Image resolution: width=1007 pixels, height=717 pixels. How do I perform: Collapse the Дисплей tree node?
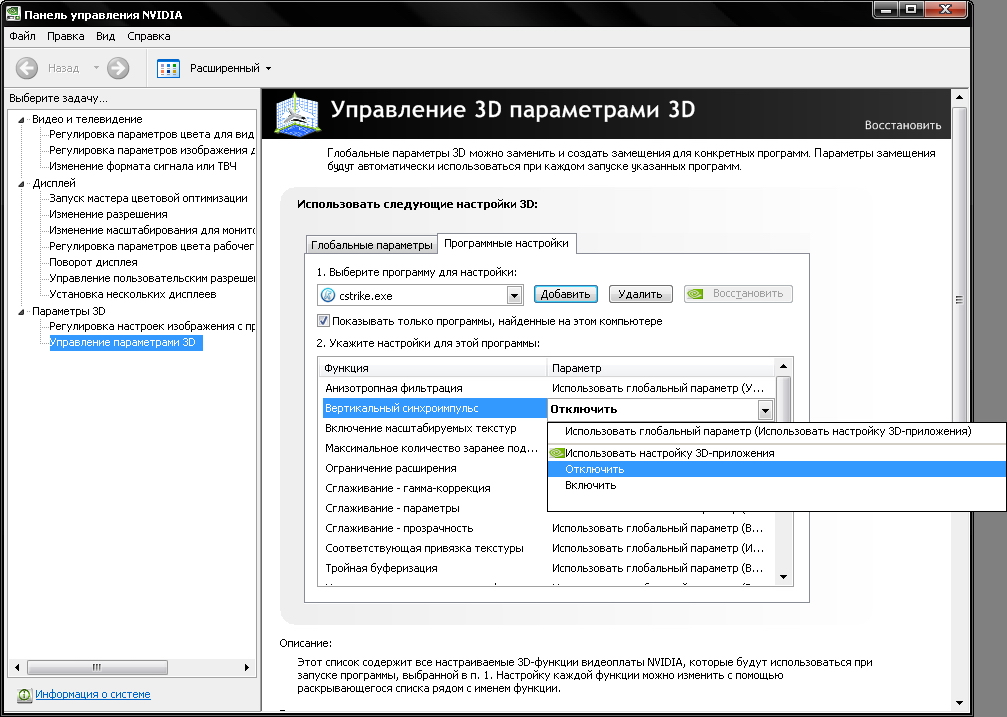[x=21, y=184]
